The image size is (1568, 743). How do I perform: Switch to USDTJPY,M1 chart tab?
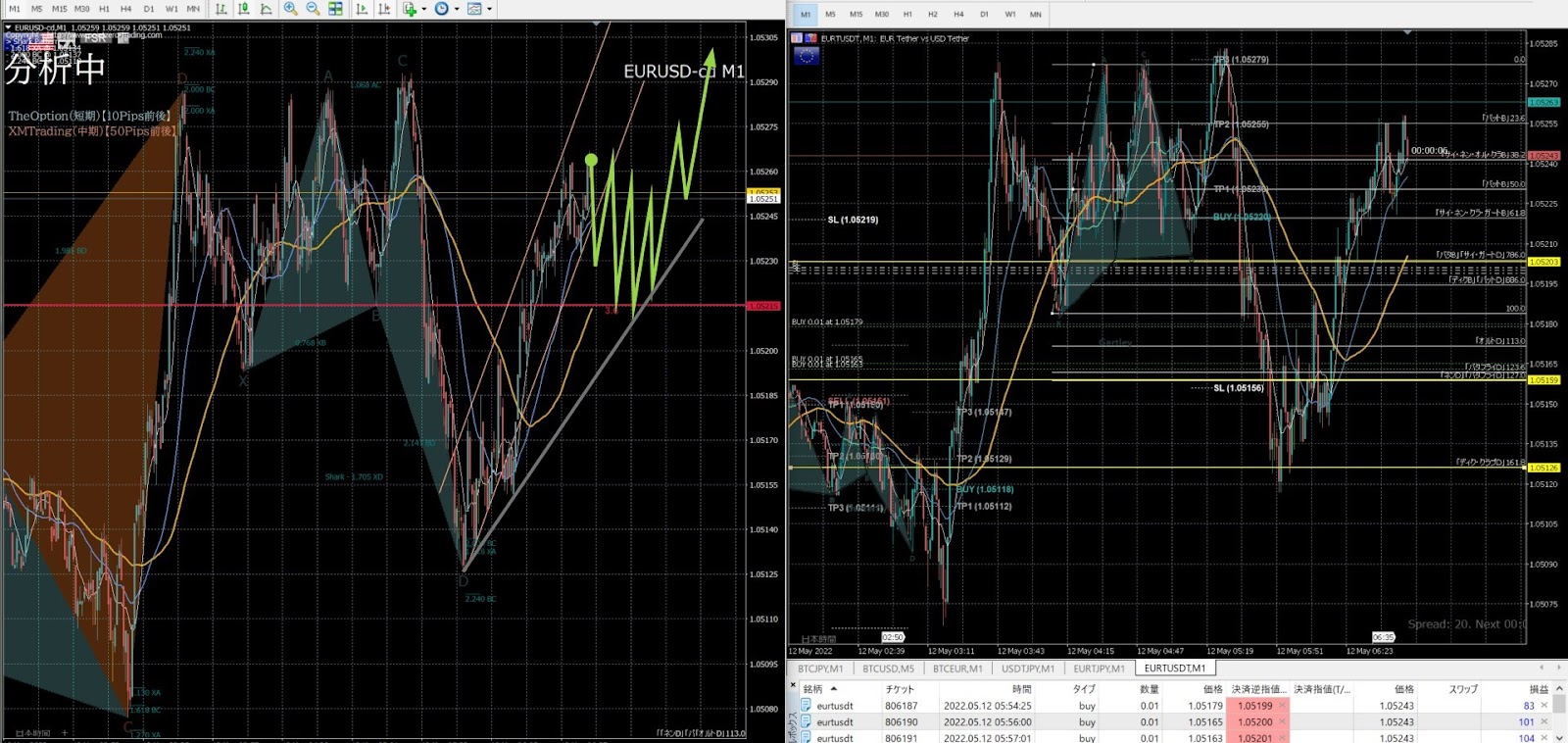pyautogui.click(x=1028, y=669)
